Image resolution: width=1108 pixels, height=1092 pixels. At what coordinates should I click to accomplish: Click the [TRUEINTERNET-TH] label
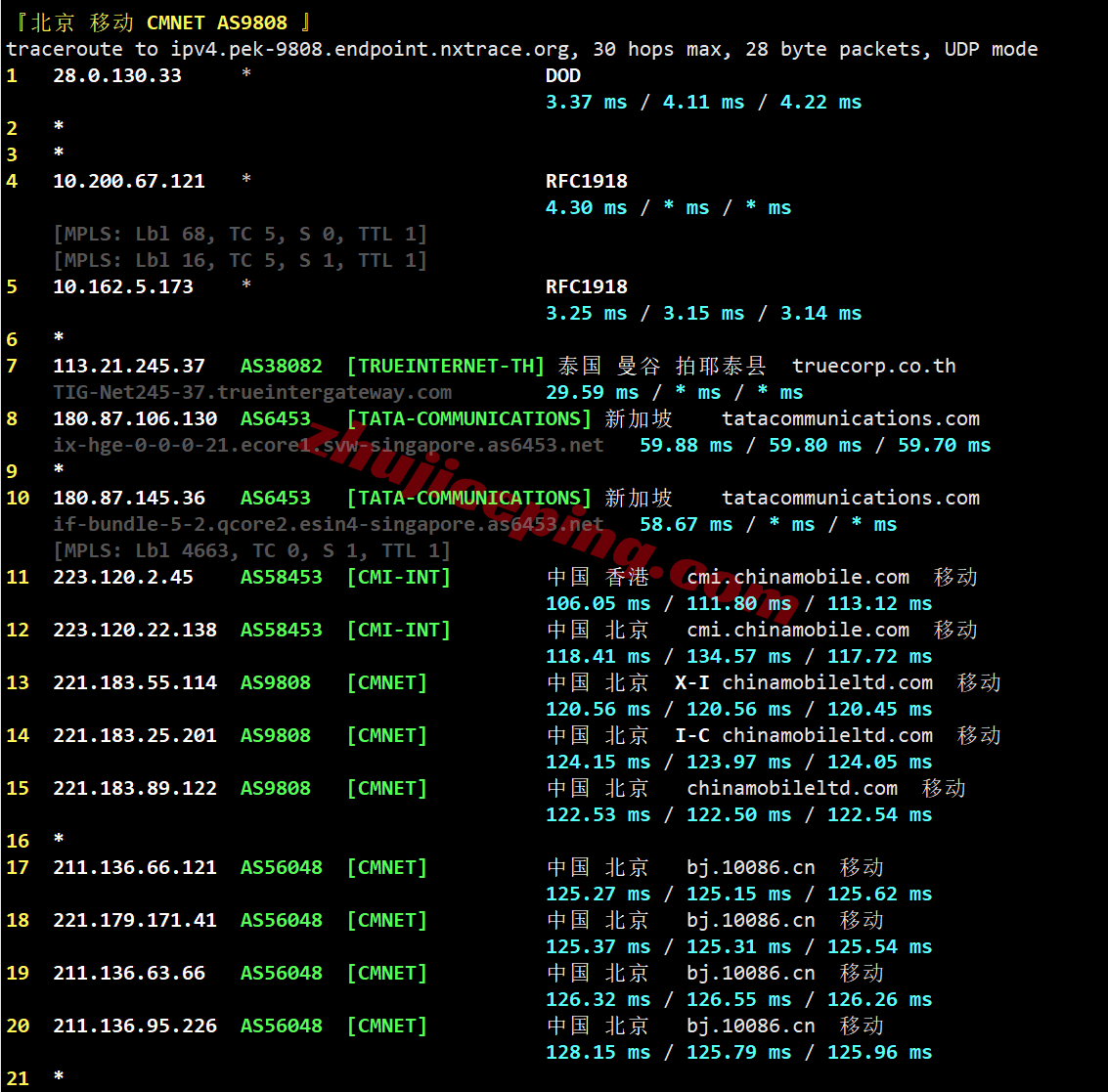coord(446,366)
